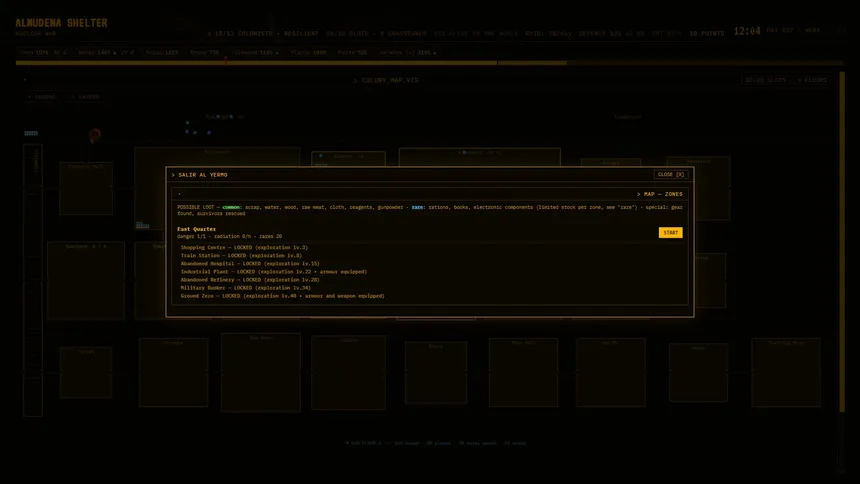Image resolution: width=860 pixels, height=484 pixels.
Task: Click the COLONY_MAP.VIS panel header
Action: click(x=386, y=81)
